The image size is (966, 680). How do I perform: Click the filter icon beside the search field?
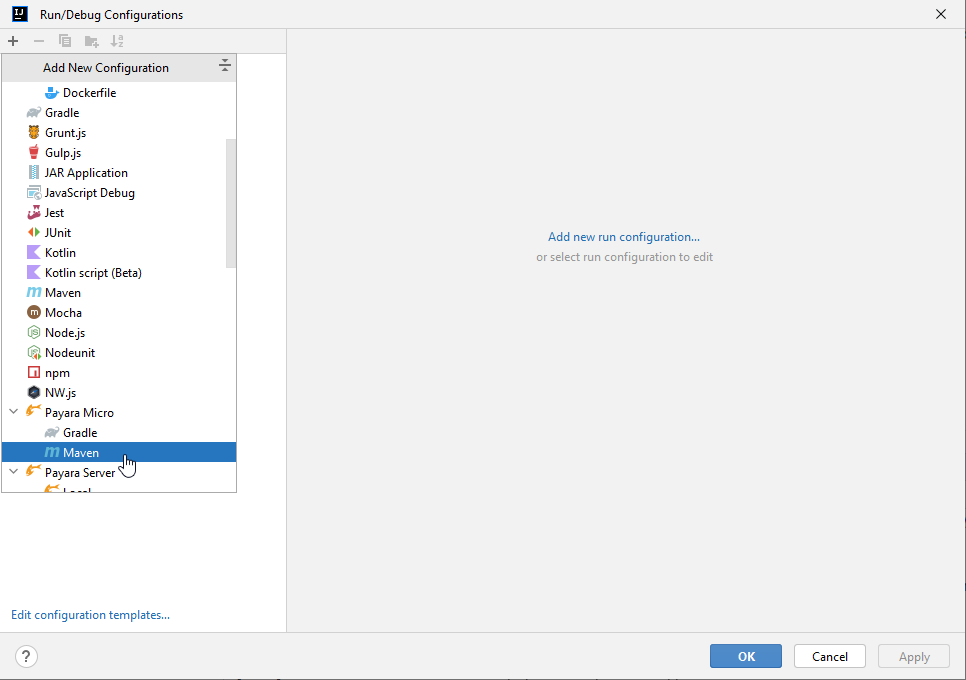pos(225,66)
